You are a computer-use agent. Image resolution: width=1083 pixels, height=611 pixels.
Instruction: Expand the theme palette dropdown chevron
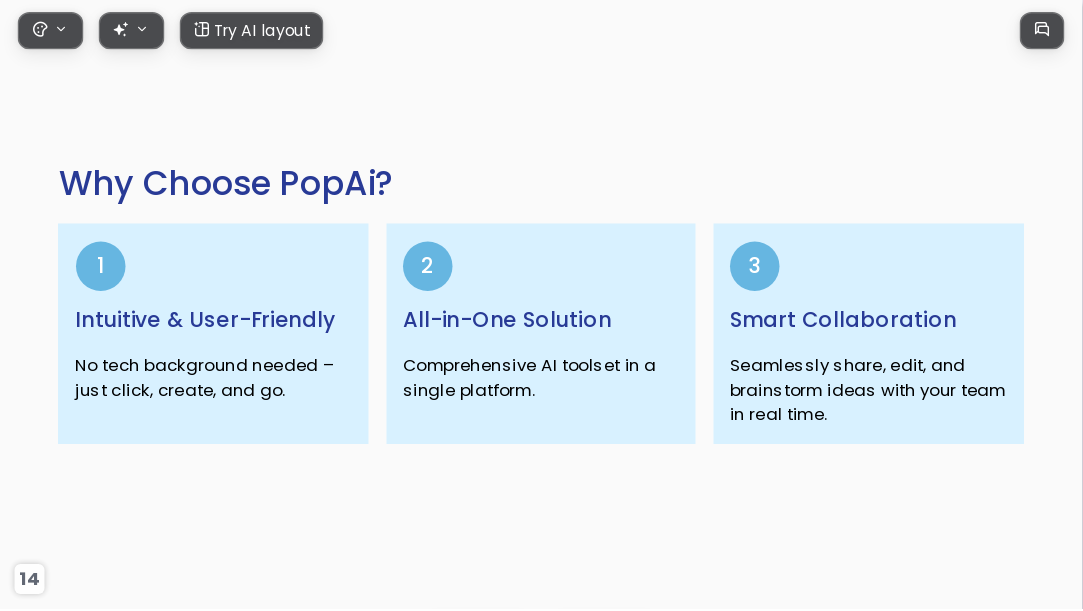pyautogui.click(x=61, y=29)
